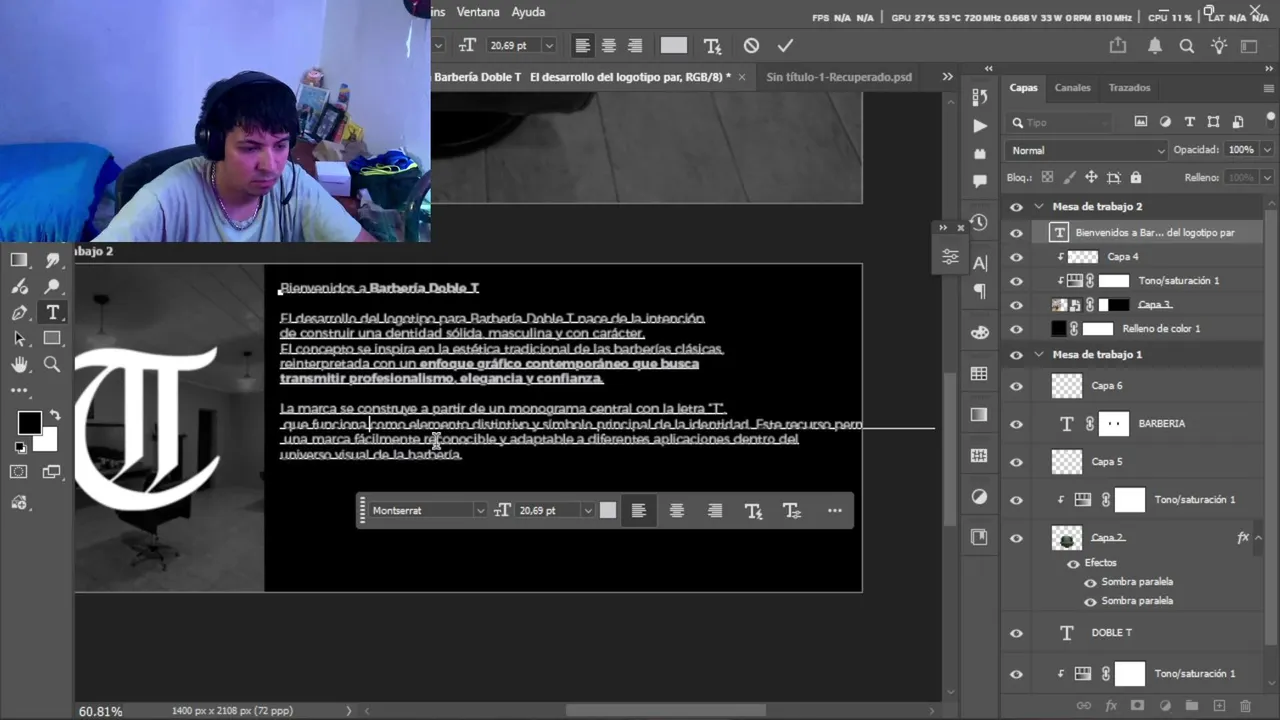Open the Capas panel options menu
The width and height of the screenshot is (1280, 720).
[1268, 88]
